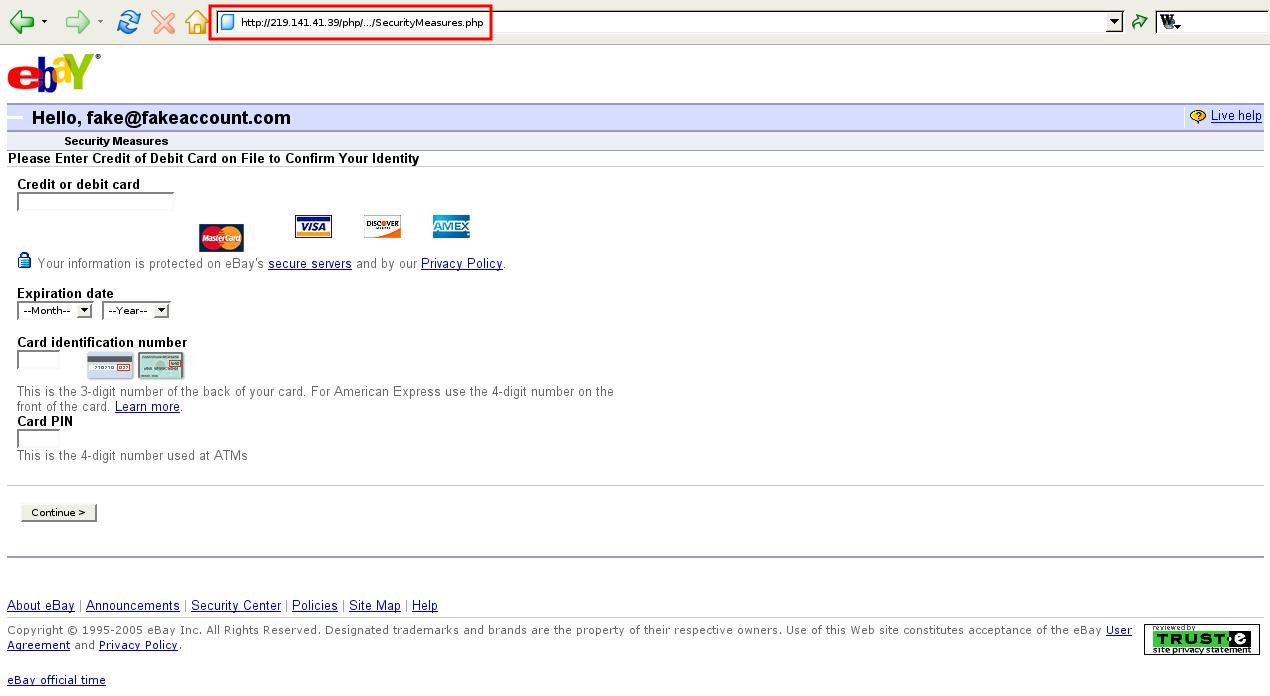Open the Live help link
Viewport: 1270px width, 696px height.
[x=1236, y=116]
